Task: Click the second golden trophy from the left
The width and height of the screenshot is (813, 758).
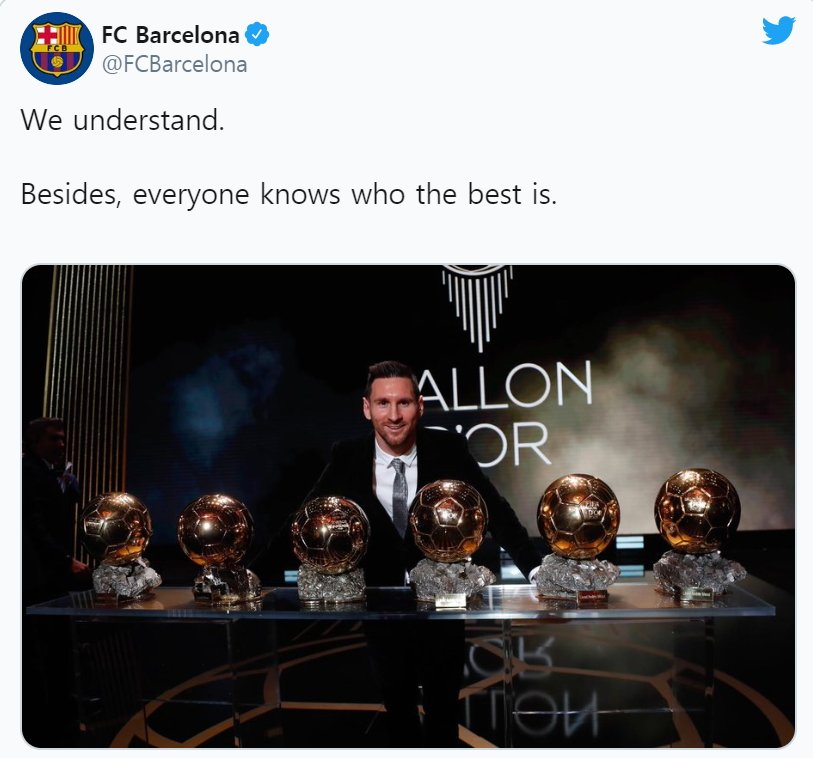Action: pyautogui.click(x=219, y=548)
